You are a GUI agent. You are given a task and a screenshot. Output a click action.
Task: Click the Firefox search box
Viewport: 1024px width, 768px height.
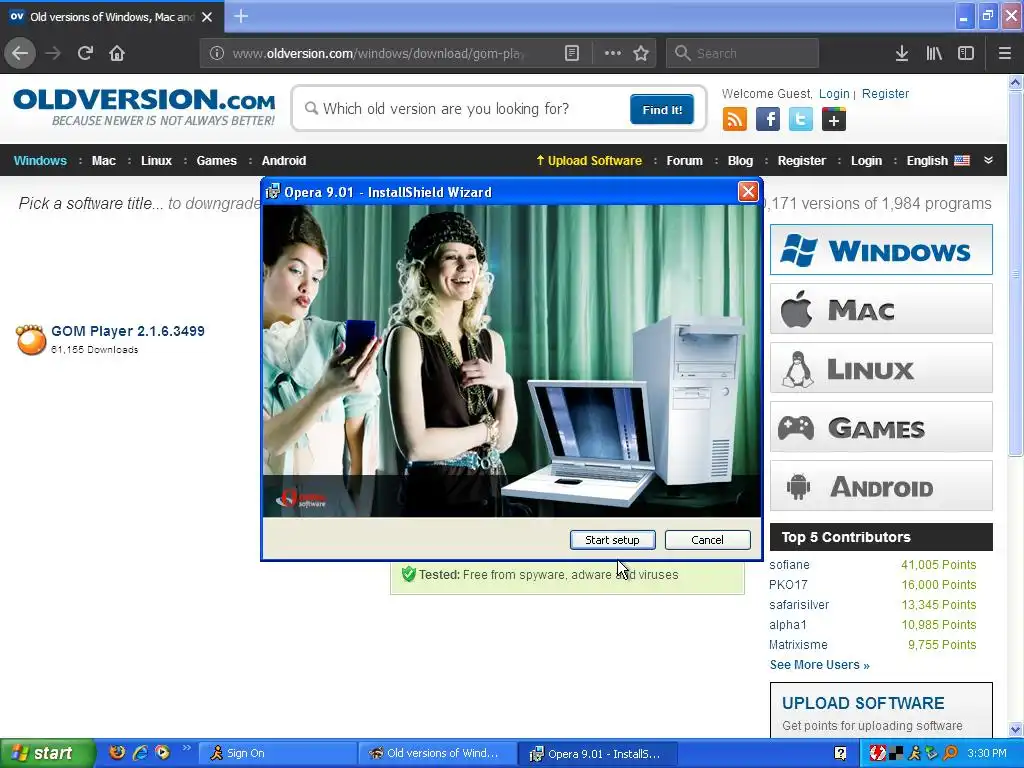(742, 54)
